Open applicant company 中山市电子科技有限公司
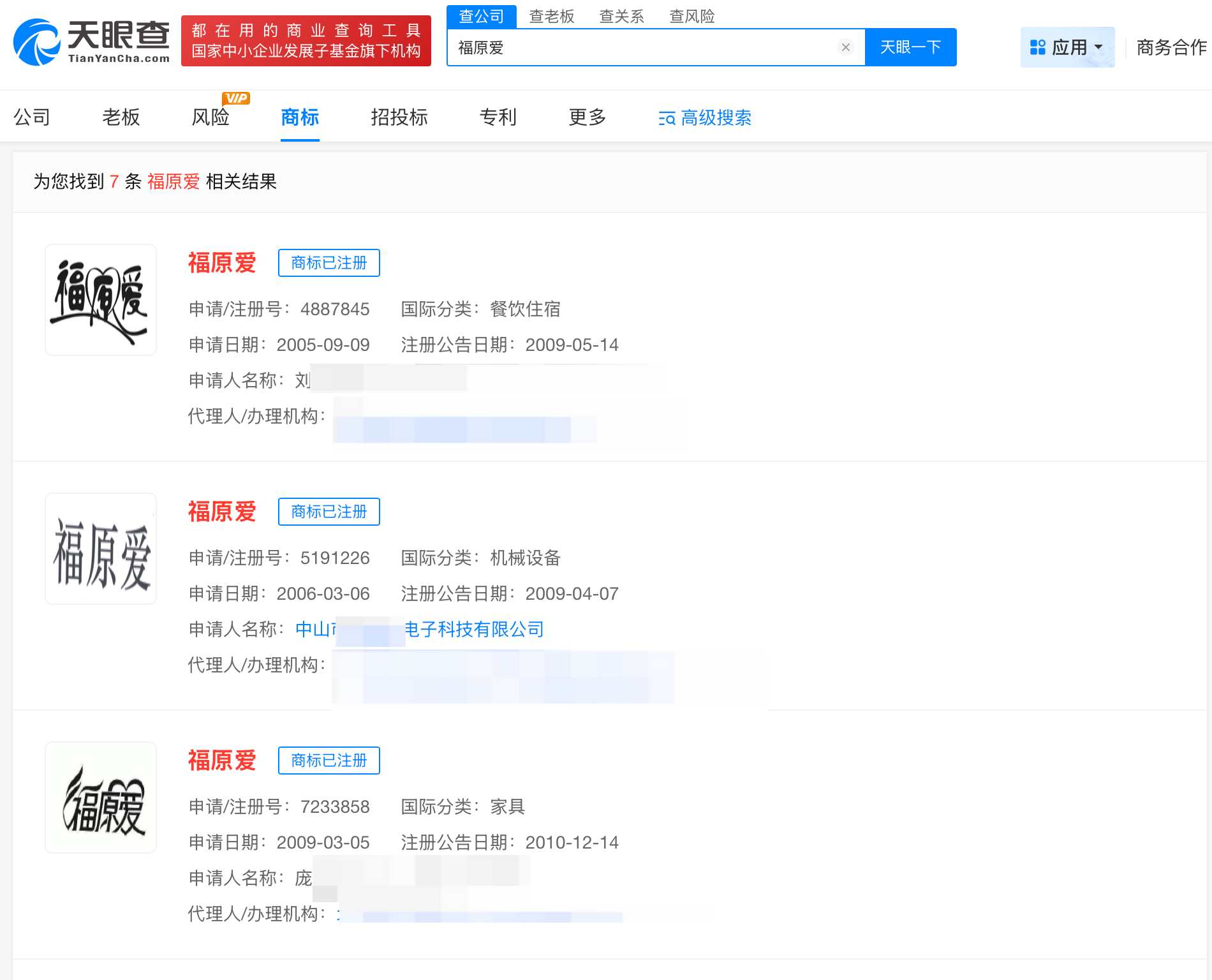Viewport: 1212px width, 980px height. 420,630
